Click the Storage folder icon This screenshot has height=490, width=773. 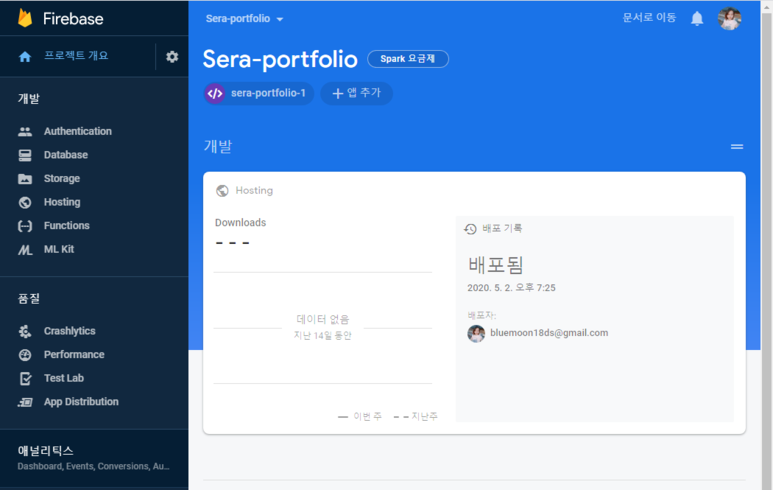[25, 179]
